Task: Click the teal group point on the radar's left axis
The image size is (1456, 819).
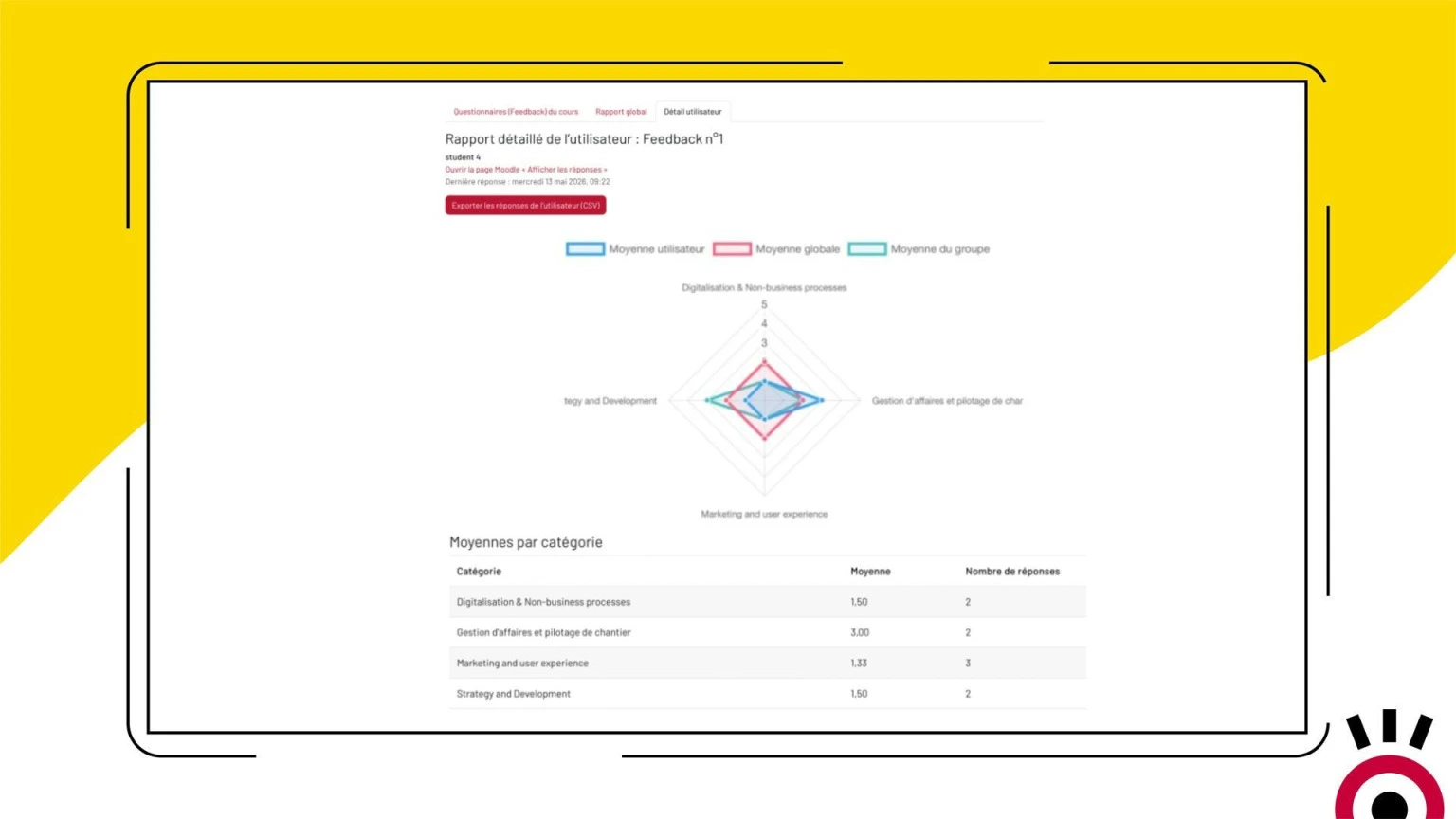Action: [707, 401]
